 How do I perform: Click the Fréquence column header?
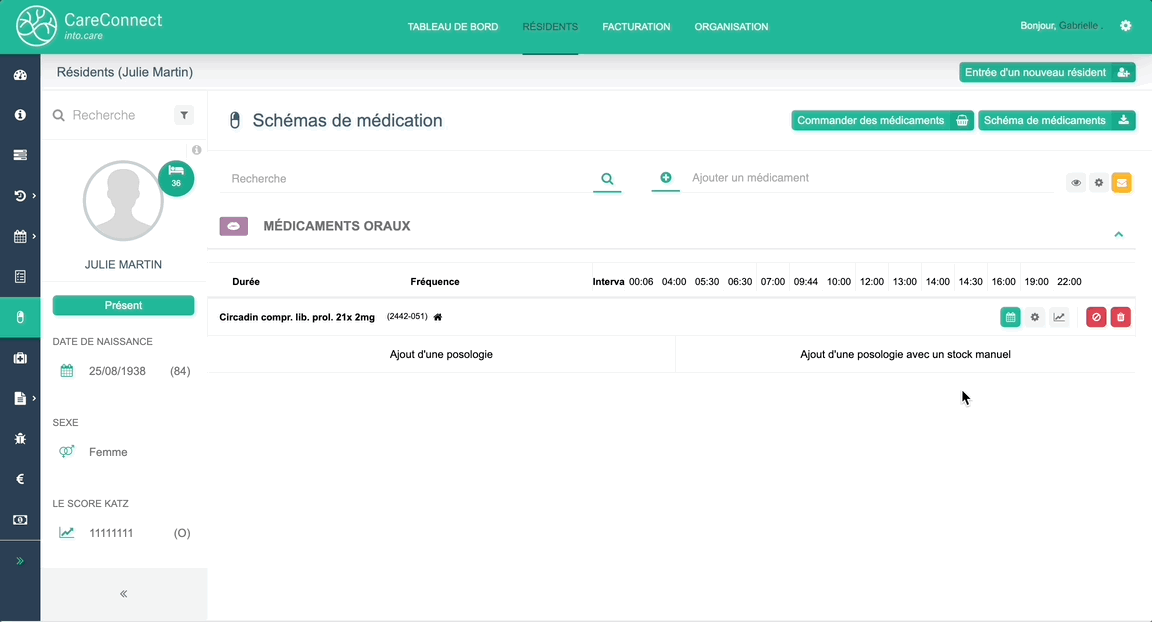(435, 281)
